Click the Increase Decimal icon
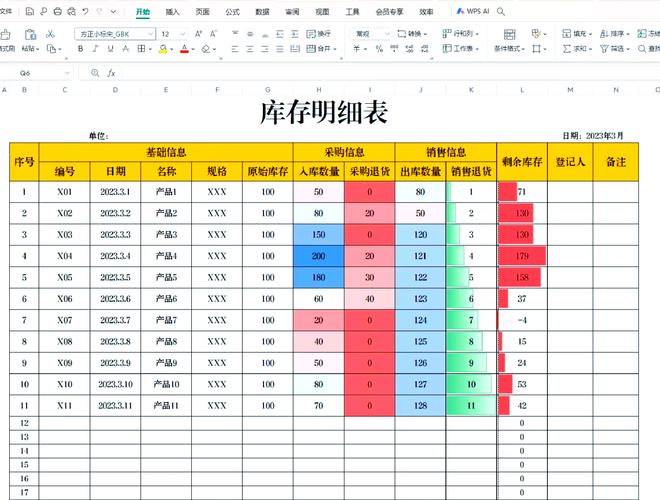The height and width of the screenshot is (500, 660). click(410, 49)
